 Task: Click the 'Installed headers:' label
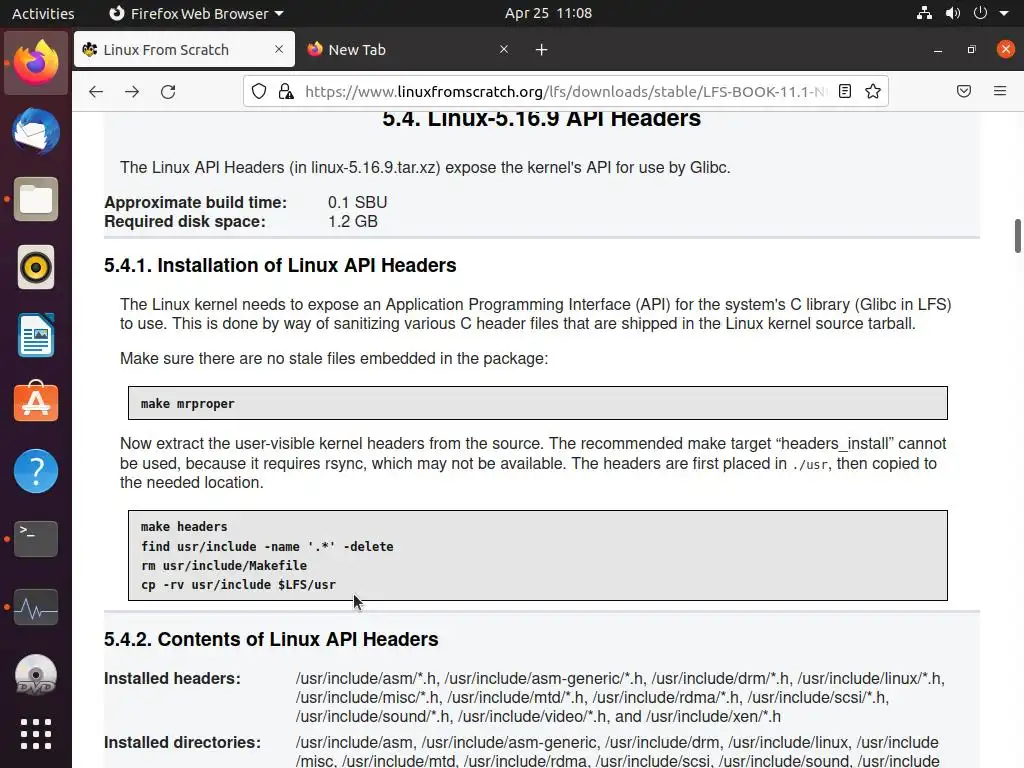click(x=172, y=679)
